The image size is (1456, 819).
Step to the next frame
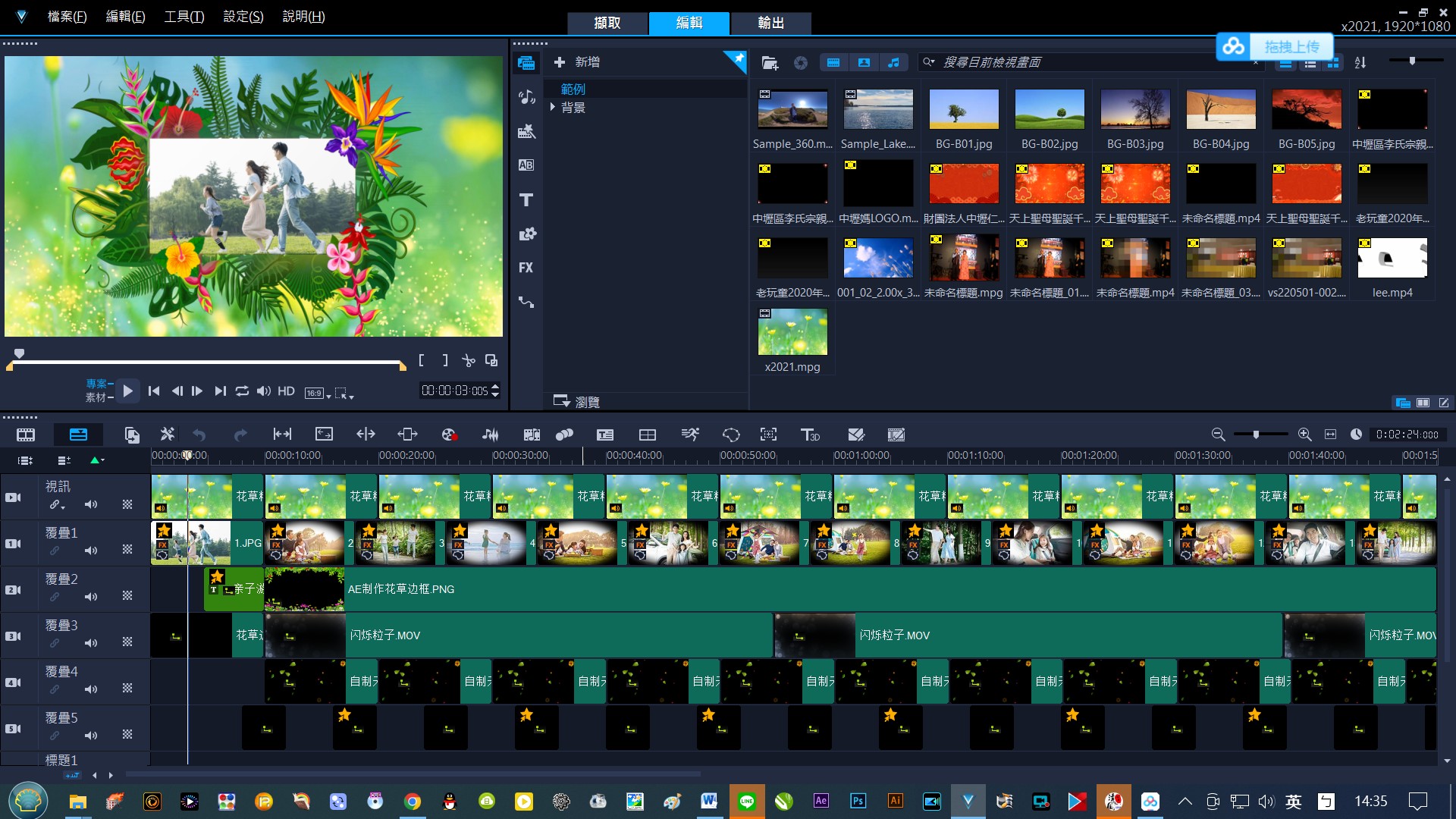click(197, 391)
